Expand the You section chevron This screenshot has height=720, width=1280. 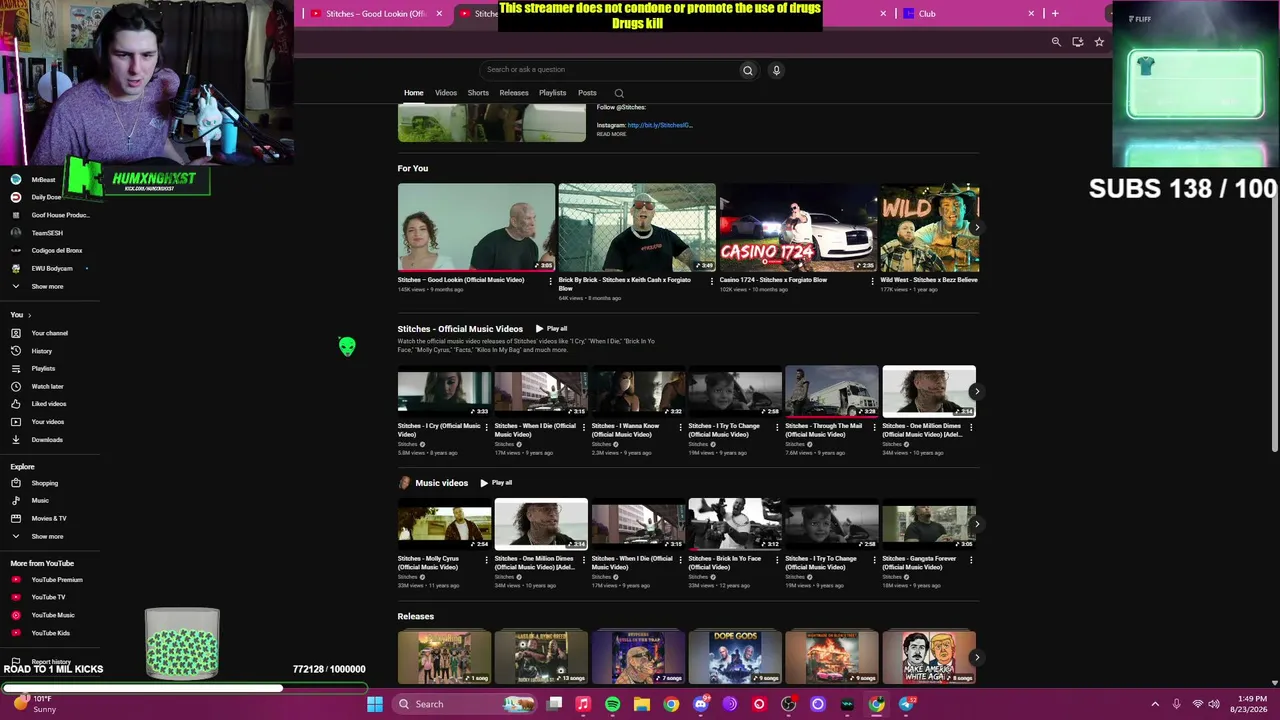(29, 315)
